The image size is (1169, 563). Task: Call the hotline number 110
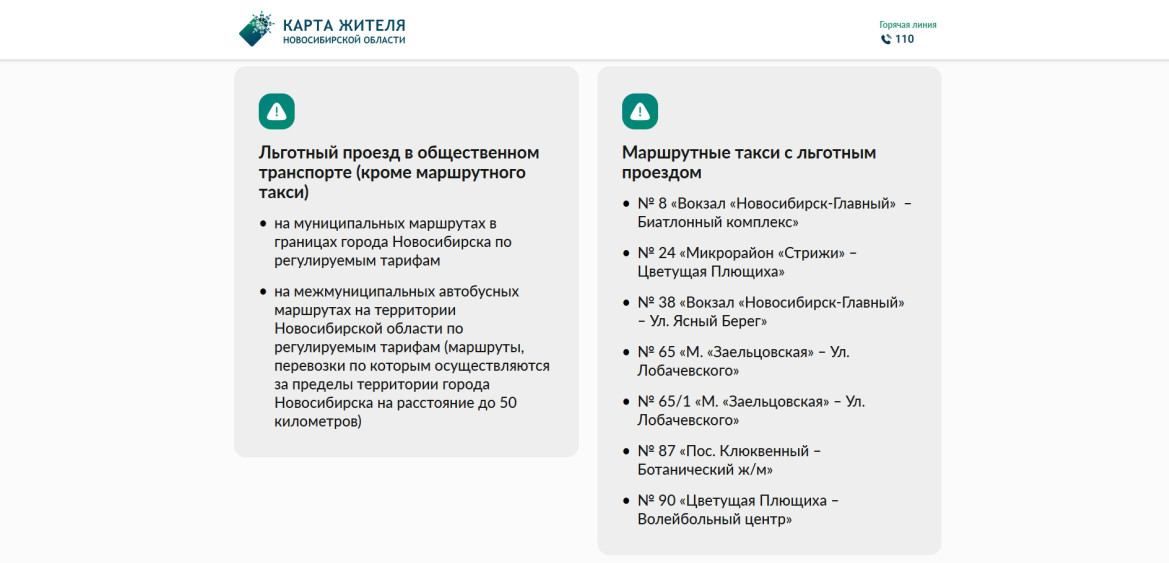(x=904, y=40)
